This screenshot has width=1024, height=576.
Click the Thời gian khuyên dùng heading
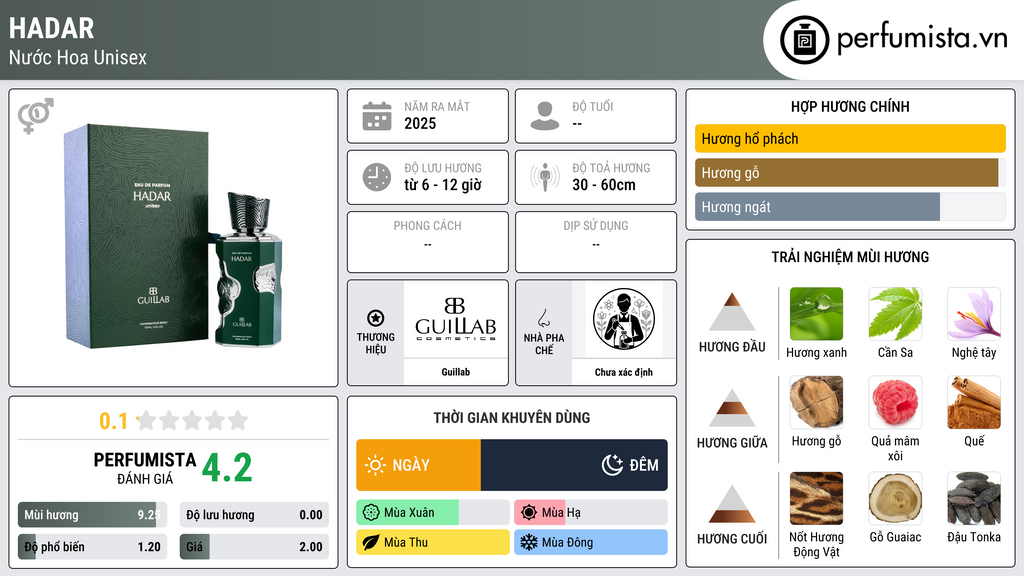[512, 417]
